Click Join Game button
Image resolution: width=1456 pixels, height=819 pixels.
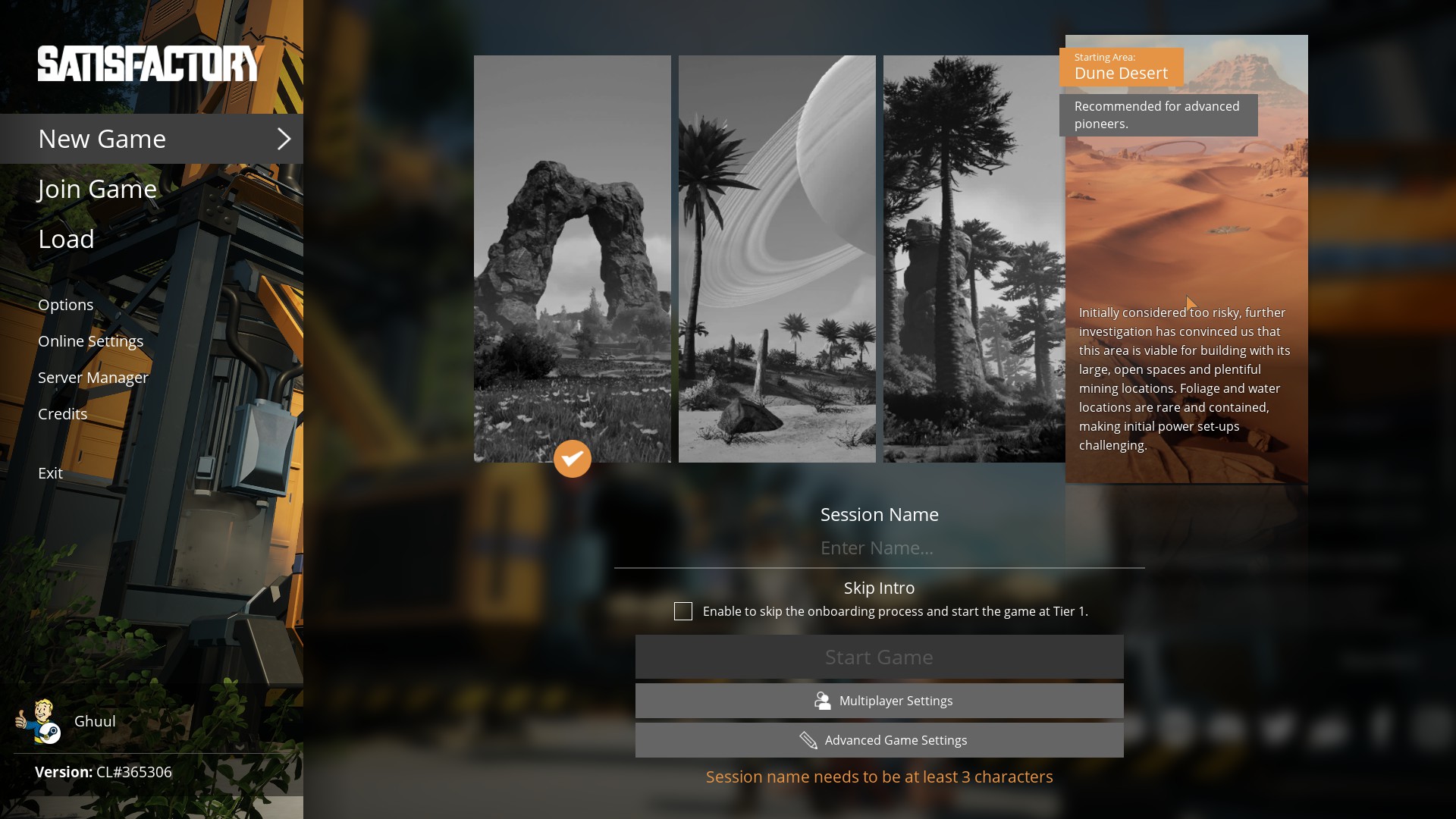coord(97,188)
